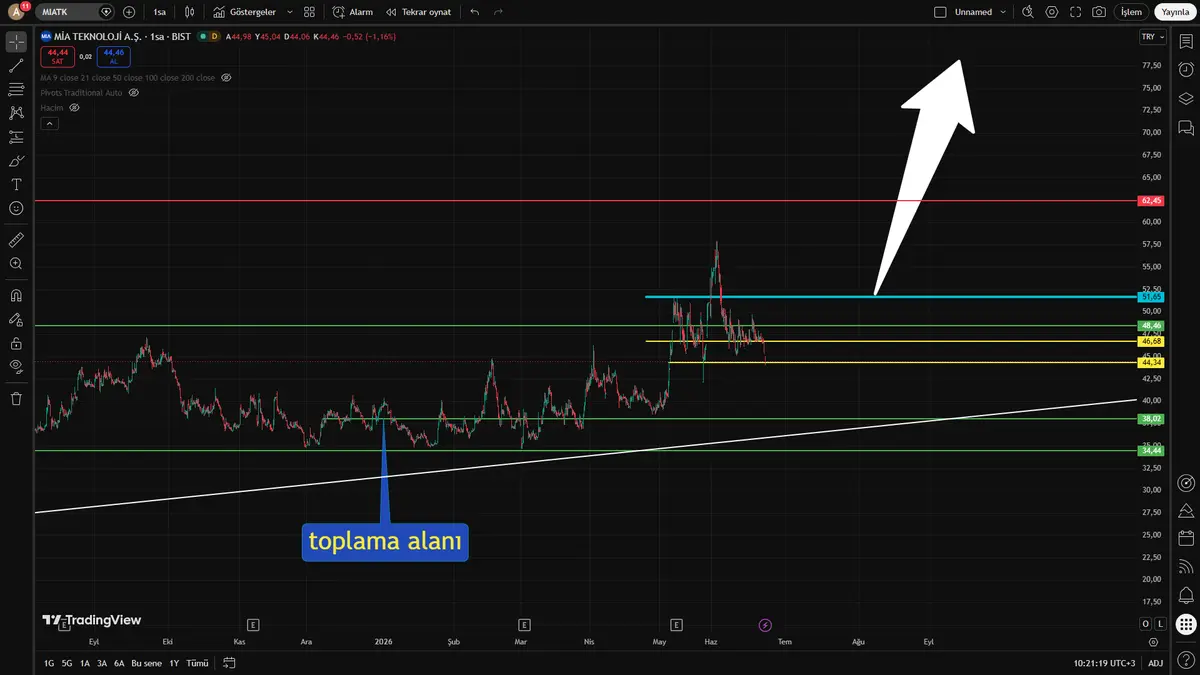Open the Fibonacci and Gann tools
Screen dimensions: 1200x675
pos(16,90)
